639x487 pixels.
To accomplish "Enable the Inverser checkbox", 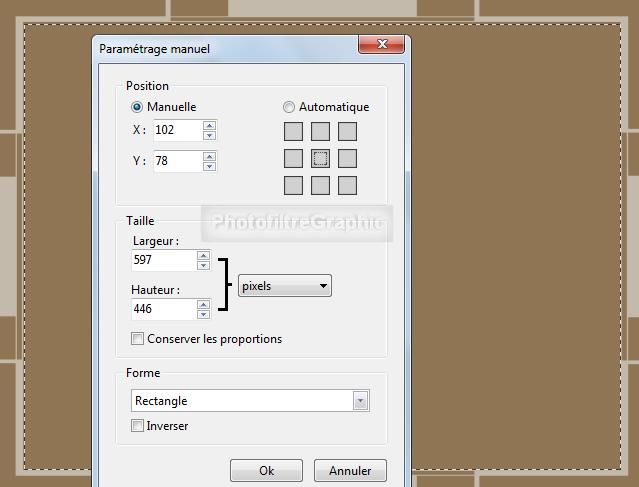I will click(138, 426).
